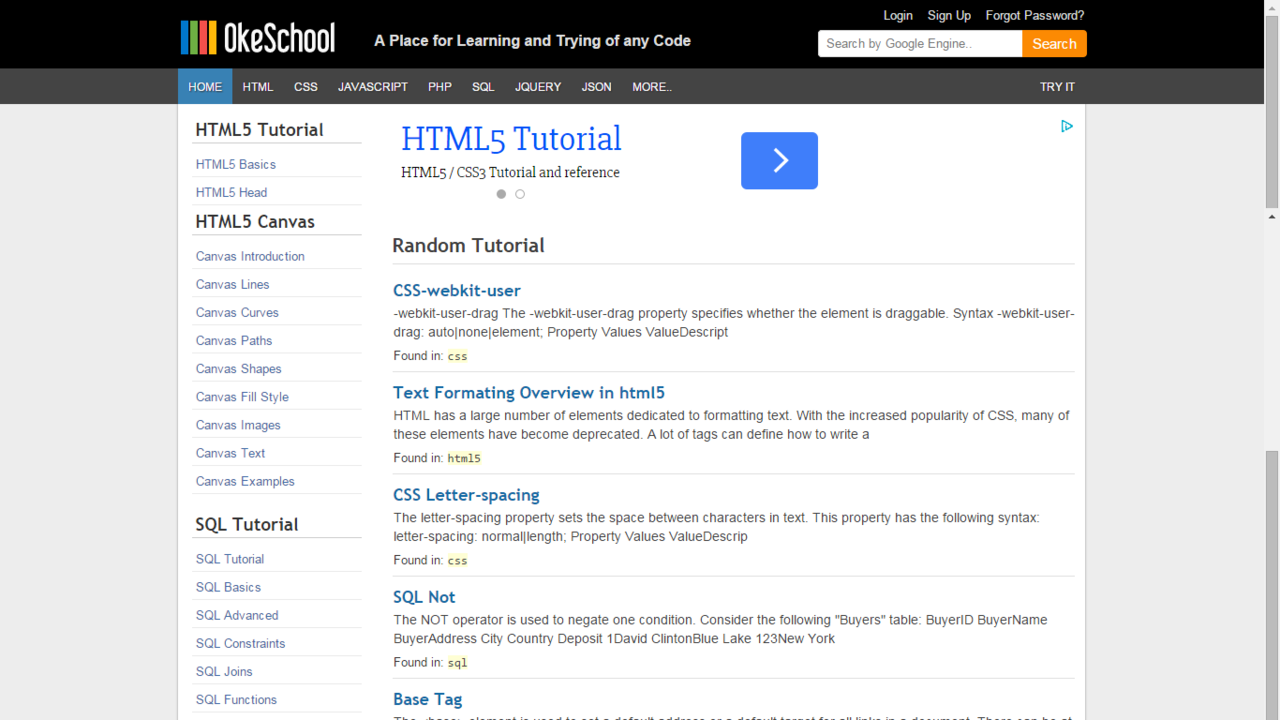This screenshot has height=720, width=1280.
Task: Open the CSS Letter-spacing tutorial title
Action: 466,495
